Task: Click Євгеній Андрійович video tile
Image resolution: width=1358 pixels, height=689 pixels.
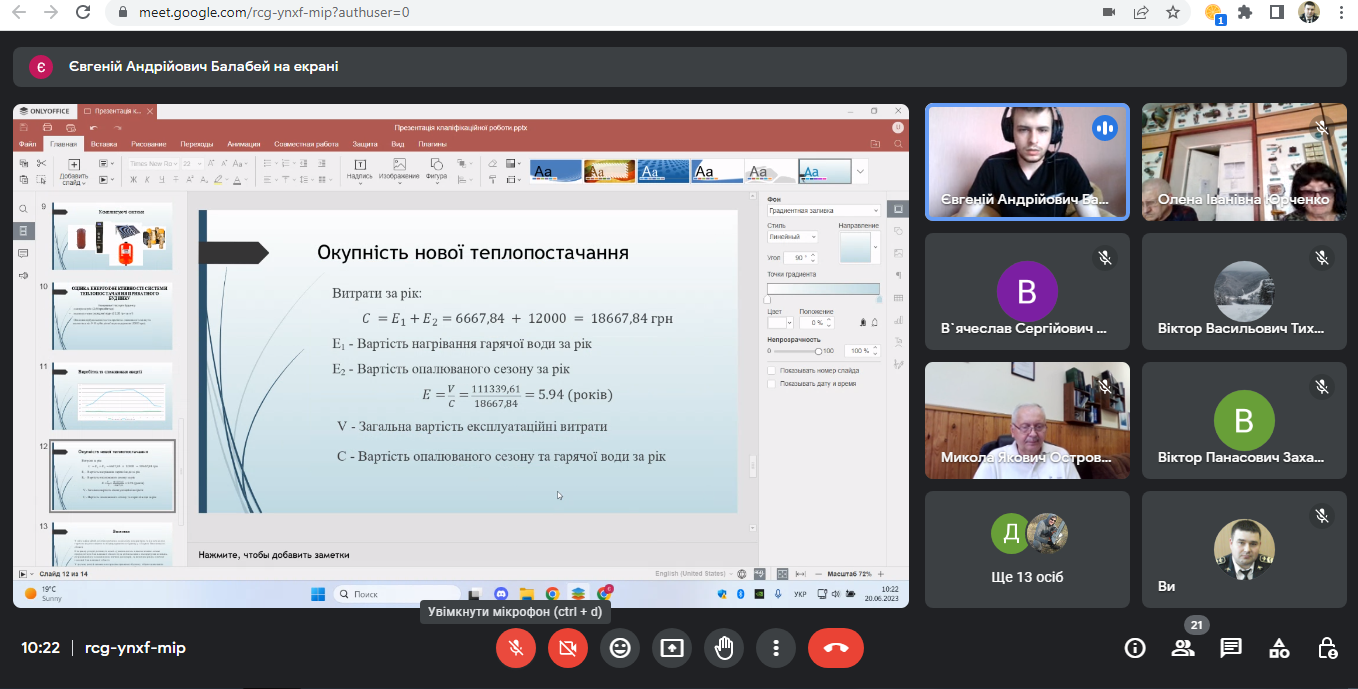Action: [1027, 162]
